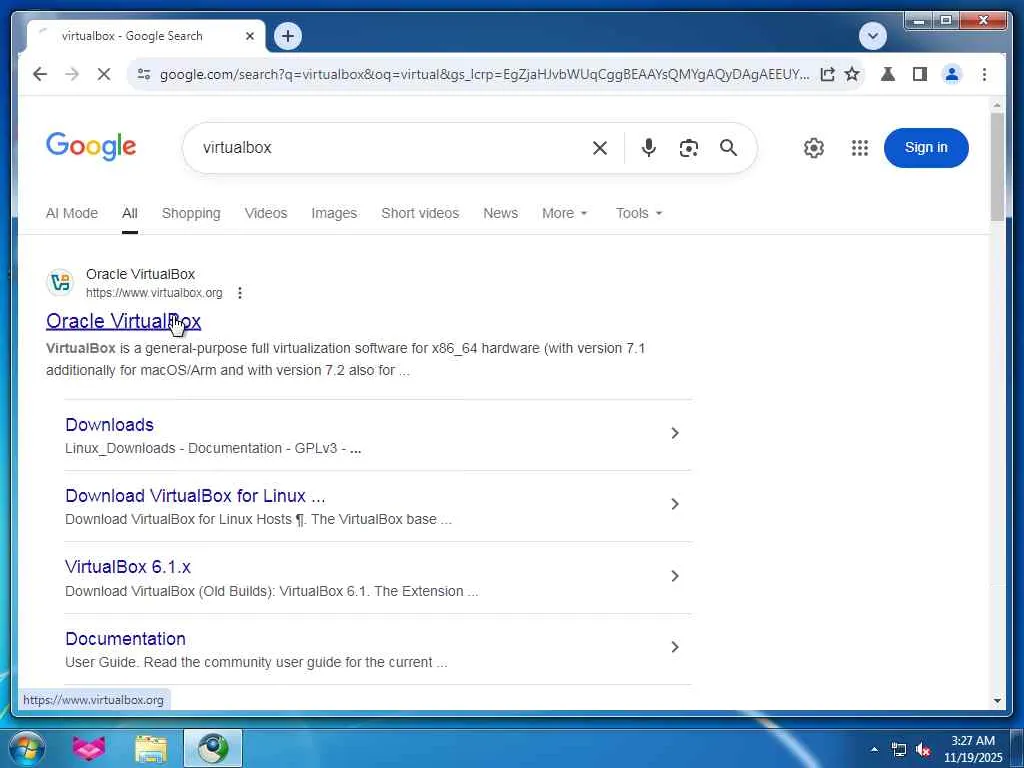The image size is (1024, 768).
Task: Open the VirtualBox 6.1.x sitelink
Action: click(128, 567)
